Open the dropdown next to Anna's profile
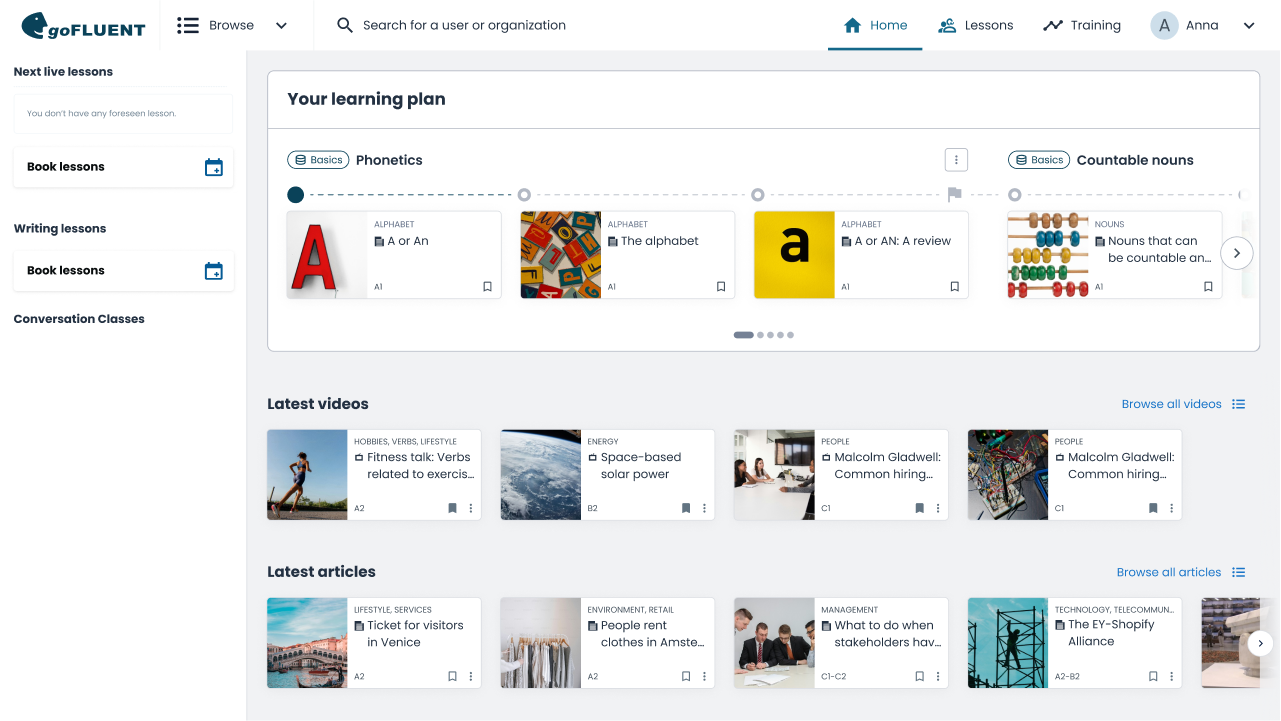Viewport: 1281px width, 721px height. [1248, 24]
